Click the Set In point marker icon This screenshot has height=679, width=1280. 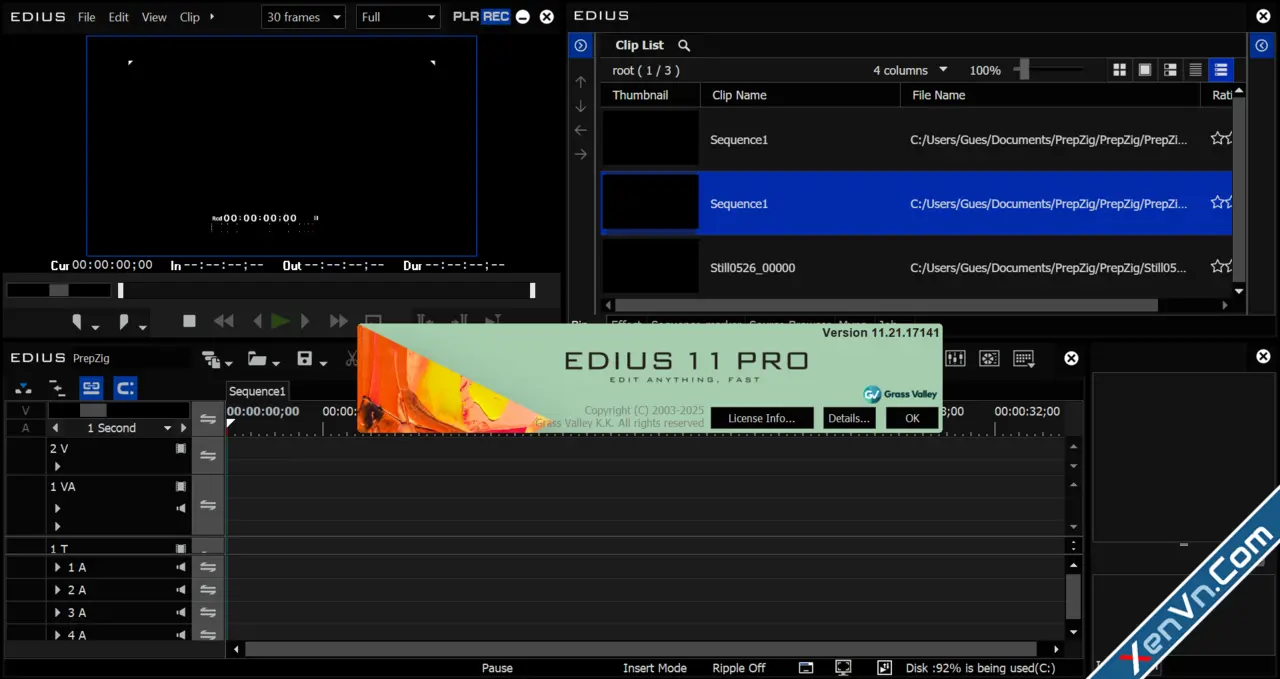[77, 322]
